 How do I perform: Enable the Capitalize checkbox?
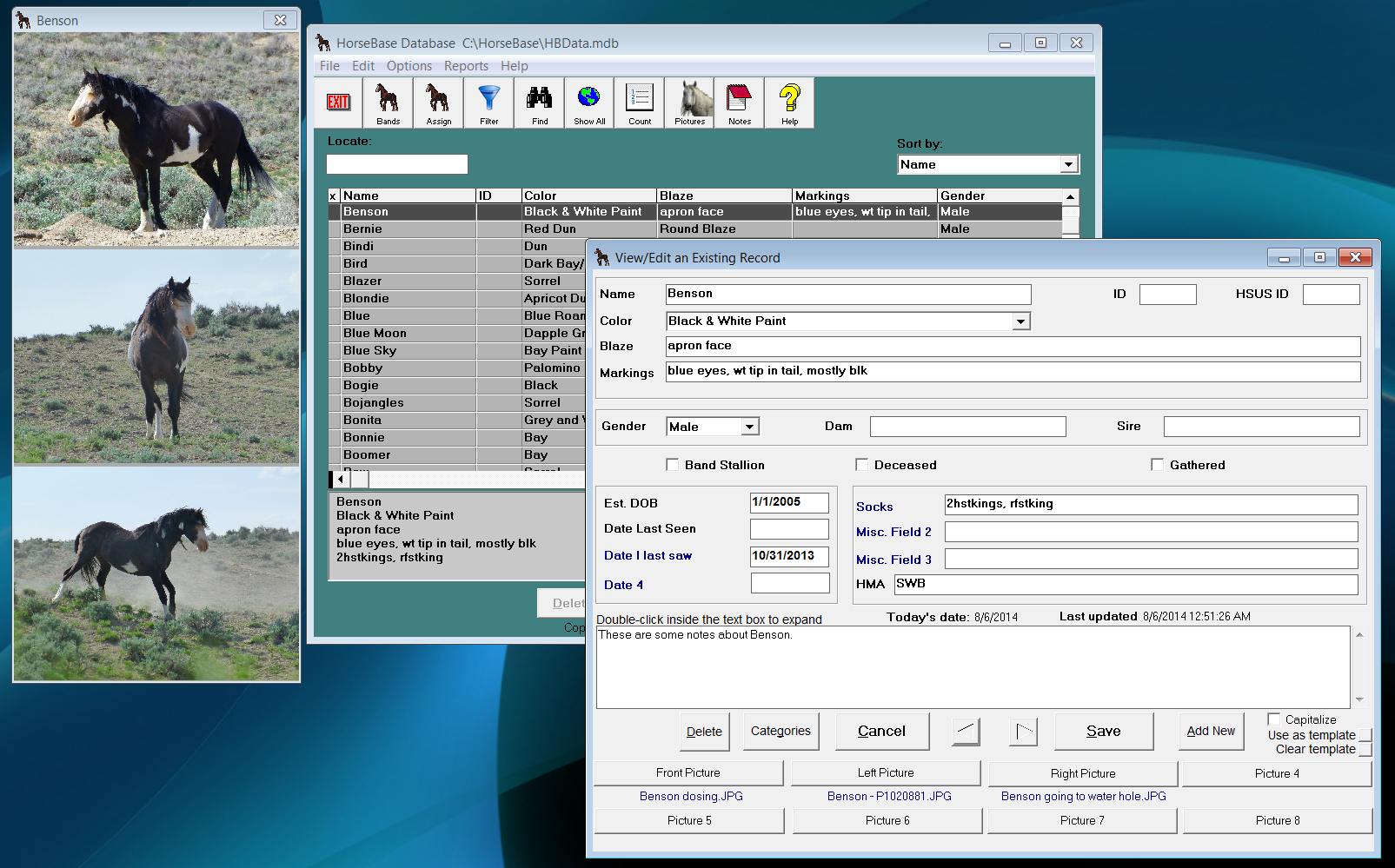tap(1273, 719)
